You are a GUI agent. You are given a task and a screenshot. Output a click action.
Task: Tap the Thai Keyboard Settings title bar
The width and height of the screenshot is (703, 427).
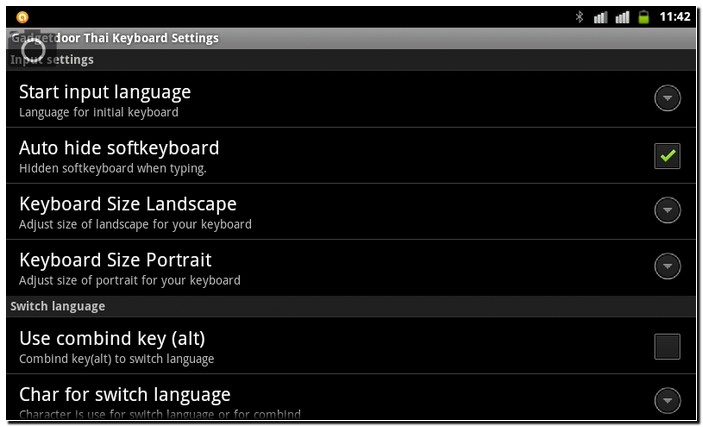point(351,38)
